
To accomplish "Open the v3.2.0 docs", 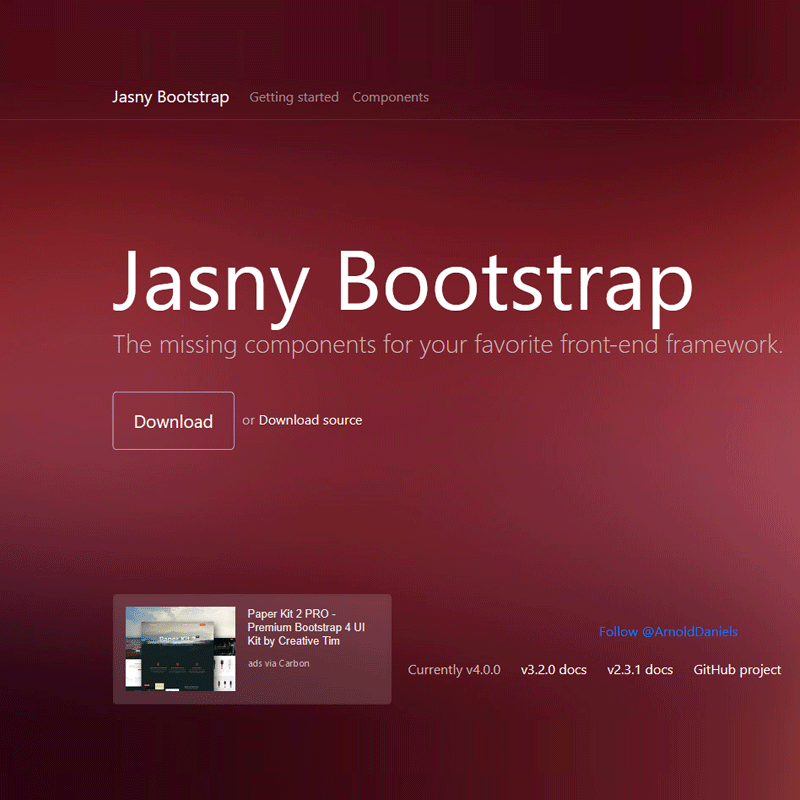I will (x=553, y=670).
